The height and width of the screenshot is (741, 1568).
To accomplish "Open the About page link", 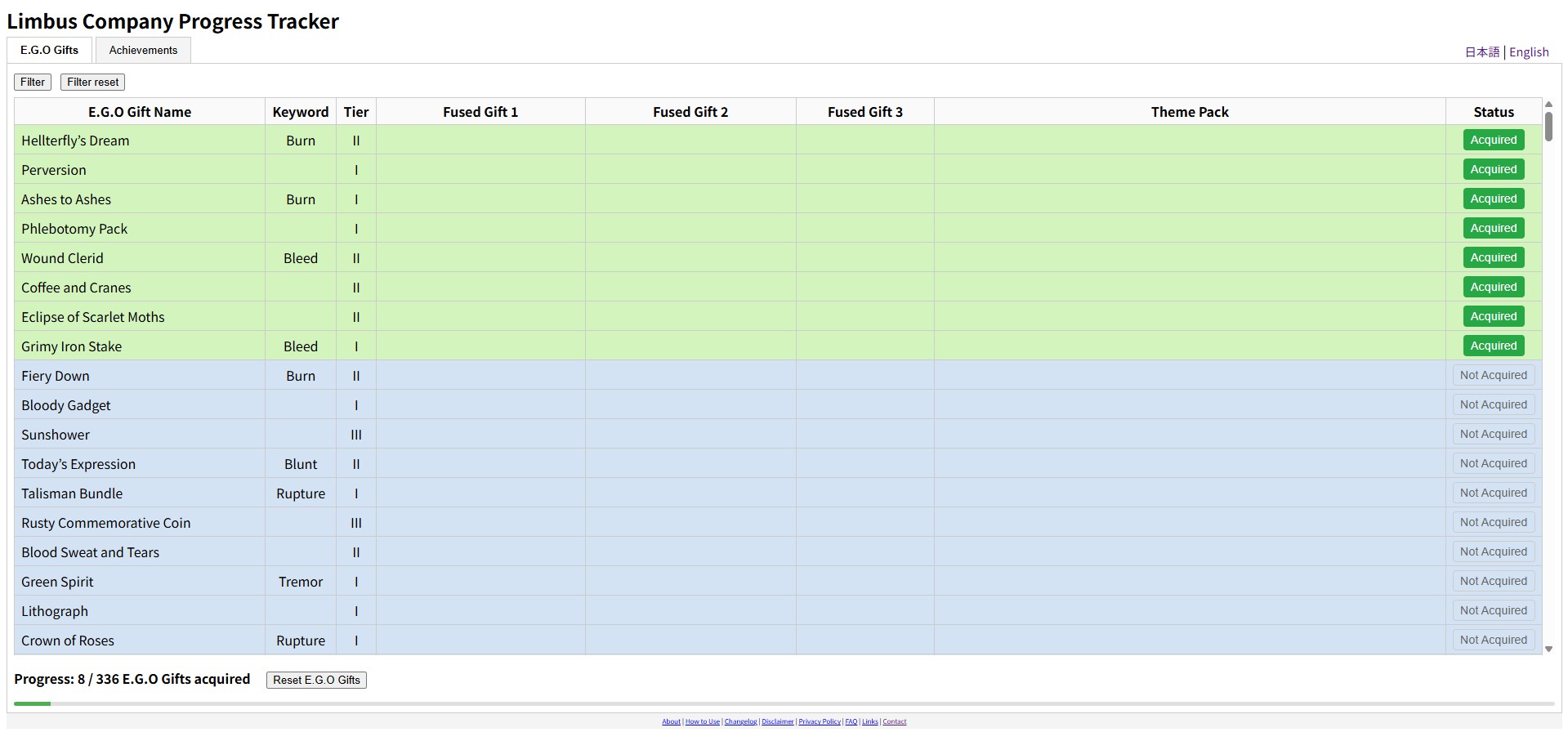I will (671, 721).
